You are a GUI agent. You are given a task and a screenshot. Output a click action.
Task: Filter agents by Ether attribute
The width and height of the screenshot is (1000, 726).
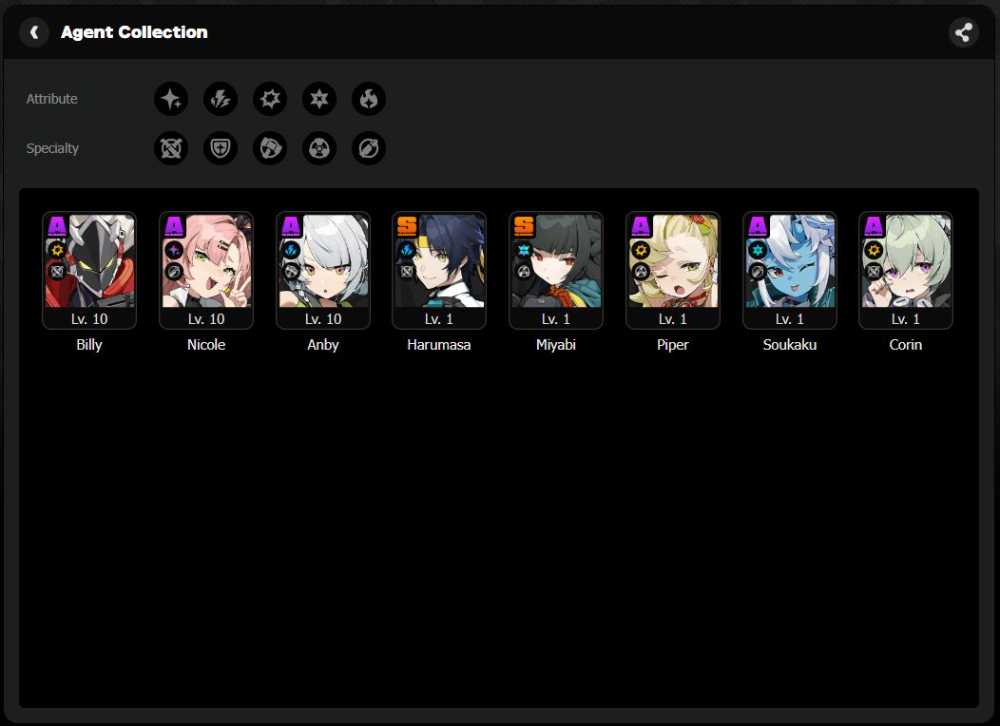[171, 99]
